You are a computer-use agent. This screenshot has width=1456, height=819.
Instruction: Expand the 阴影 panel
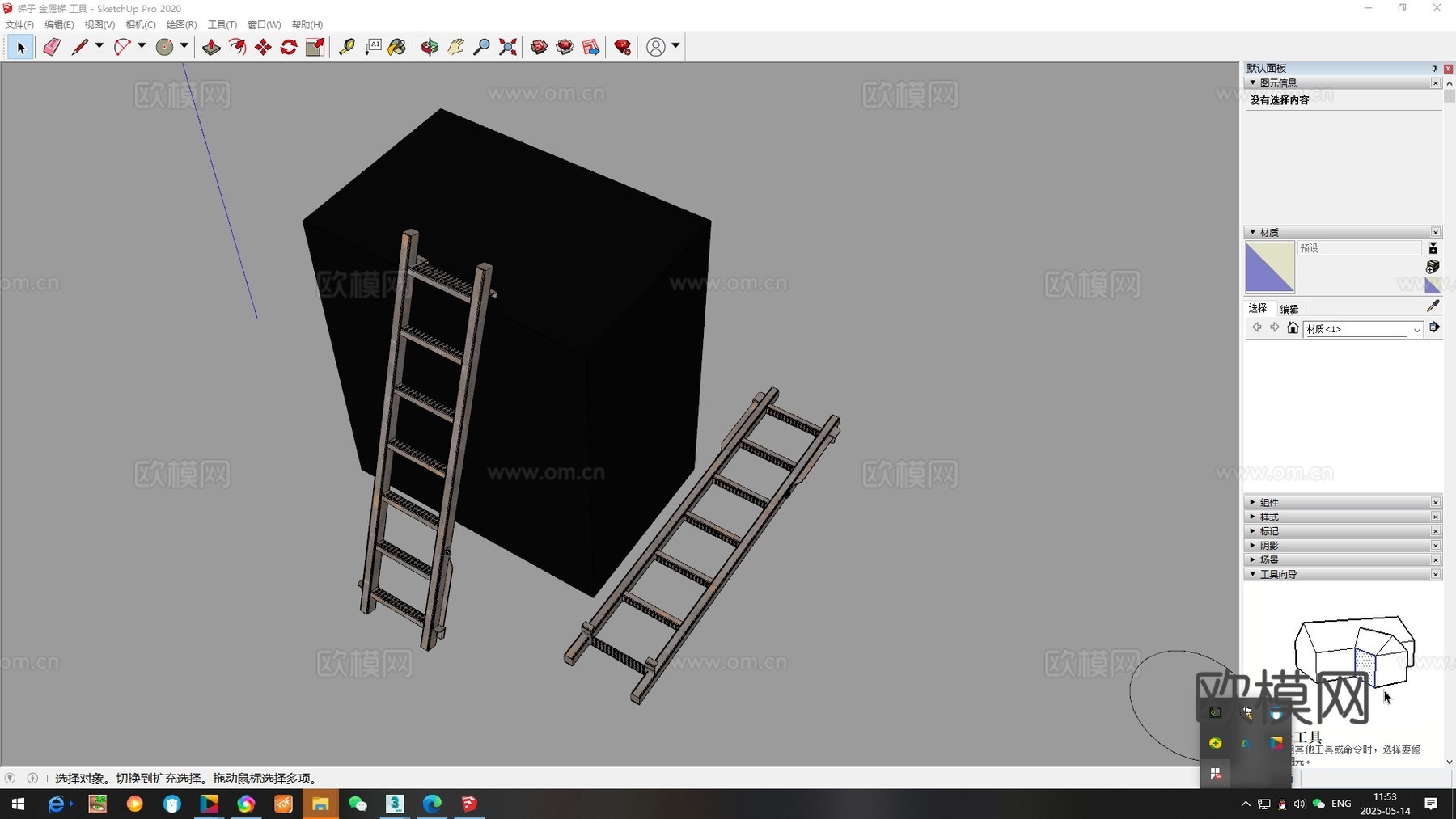click(x=1253, y=546)
